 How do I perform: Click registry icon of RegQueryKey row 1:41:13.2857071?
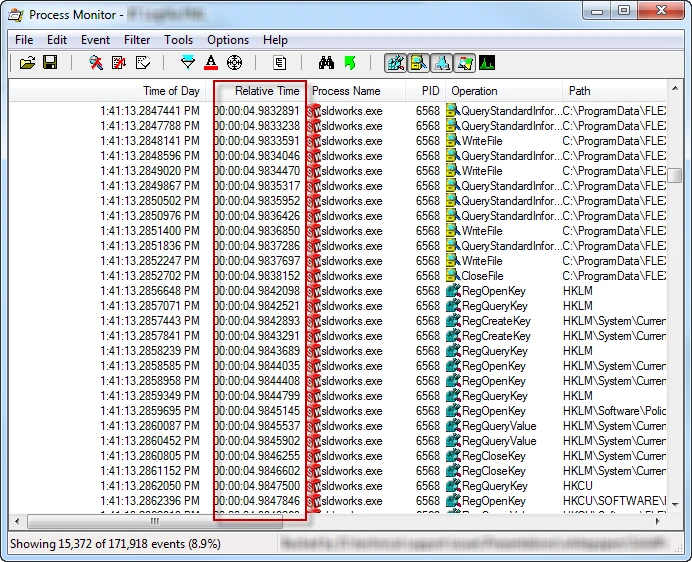coord(453,306)
